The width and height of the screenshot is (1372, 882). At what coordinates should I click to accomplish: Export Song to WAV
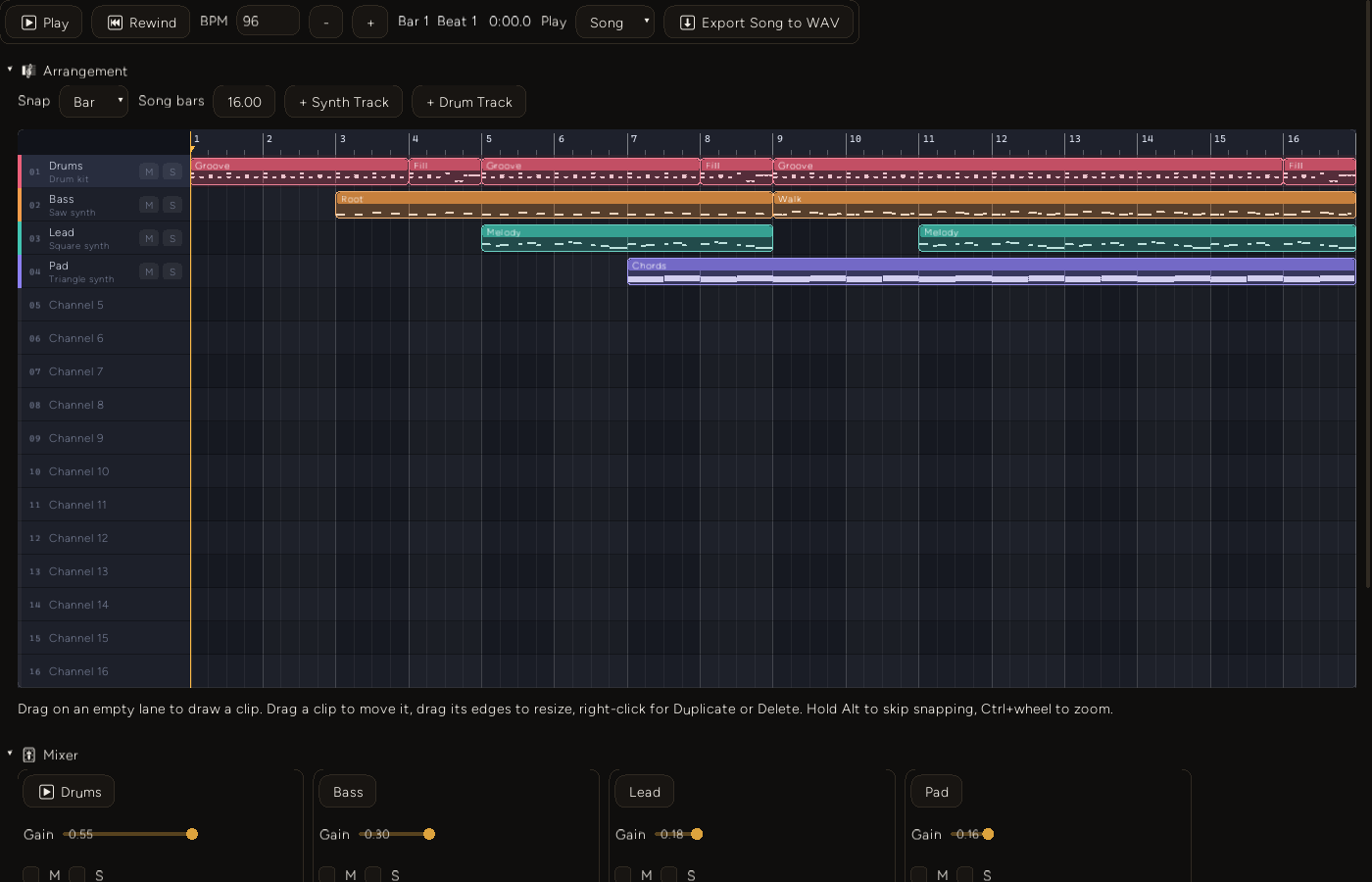click(x=759, y=23)
